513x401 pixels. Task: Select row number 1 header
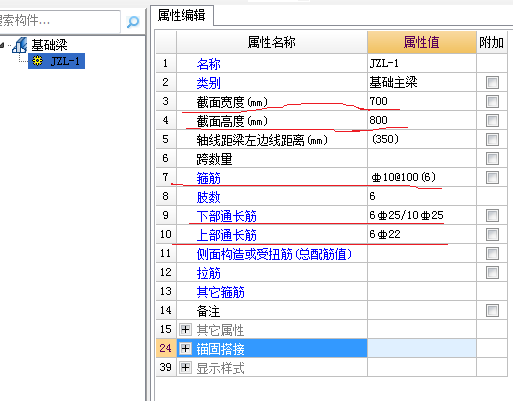[x=166, y=63]
